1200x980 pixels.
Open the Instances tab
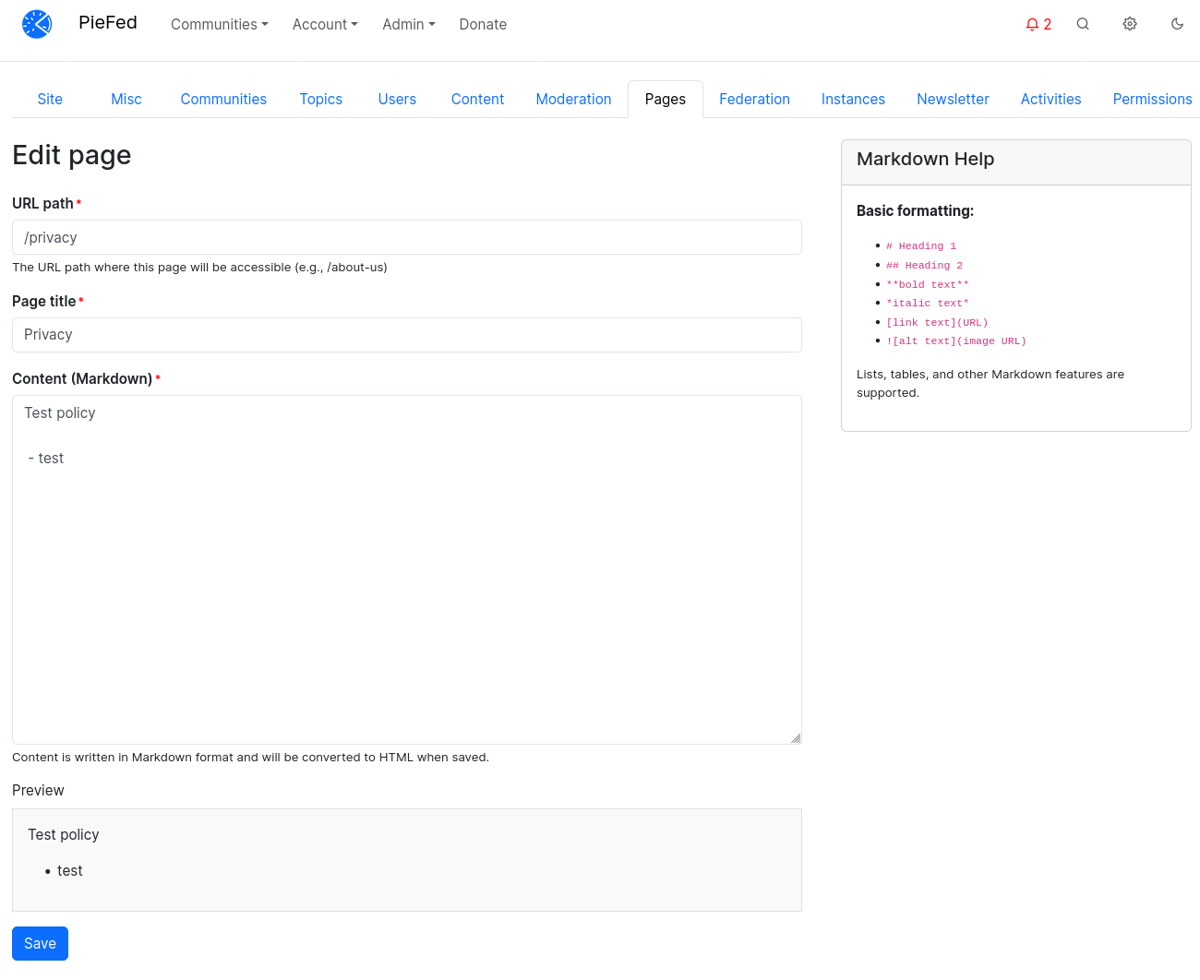(853, 99)
